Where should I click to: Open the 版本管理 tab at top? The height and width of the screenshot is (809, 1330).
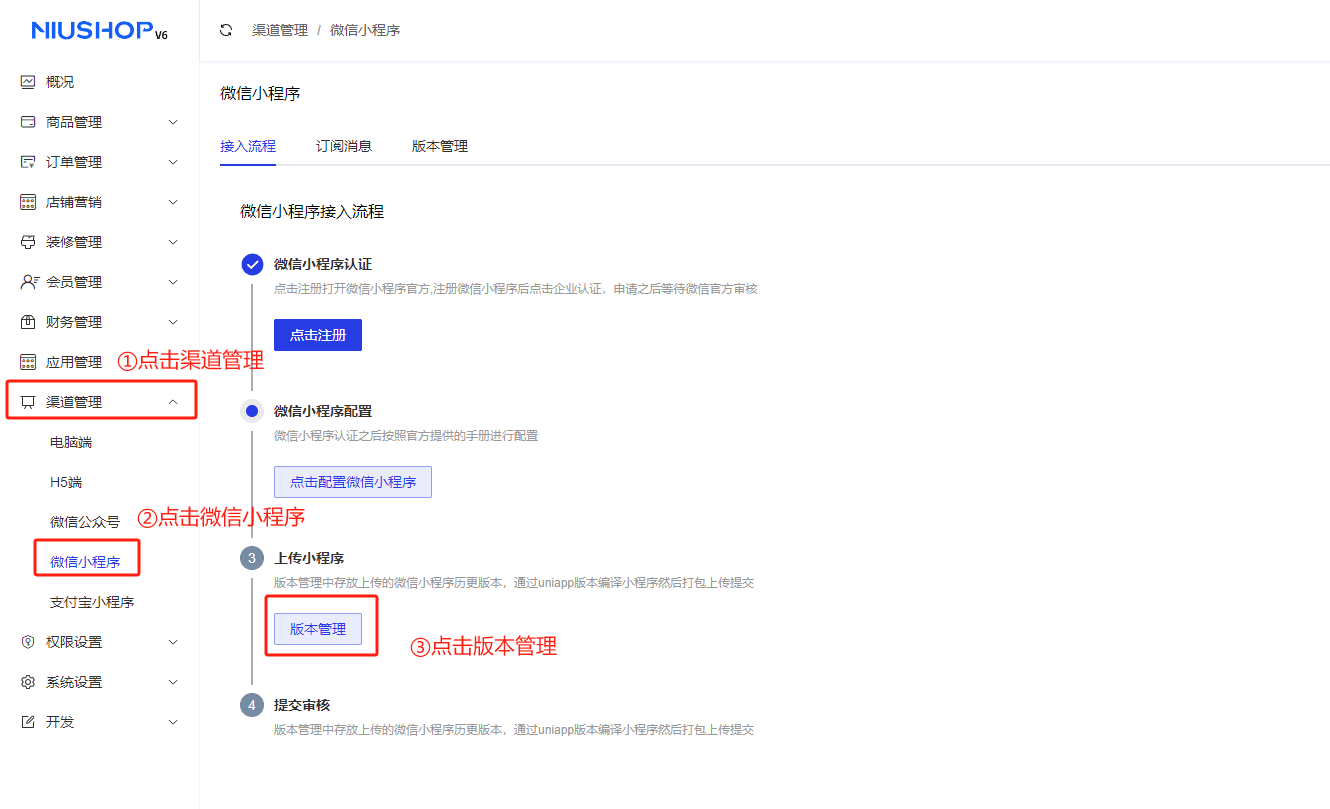point(440,146)
